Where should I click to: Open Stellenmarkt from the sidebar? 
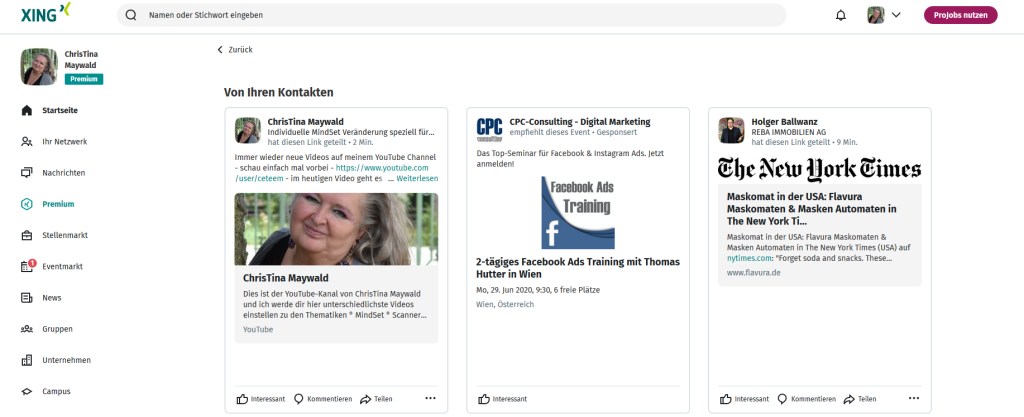pos(64,236)
